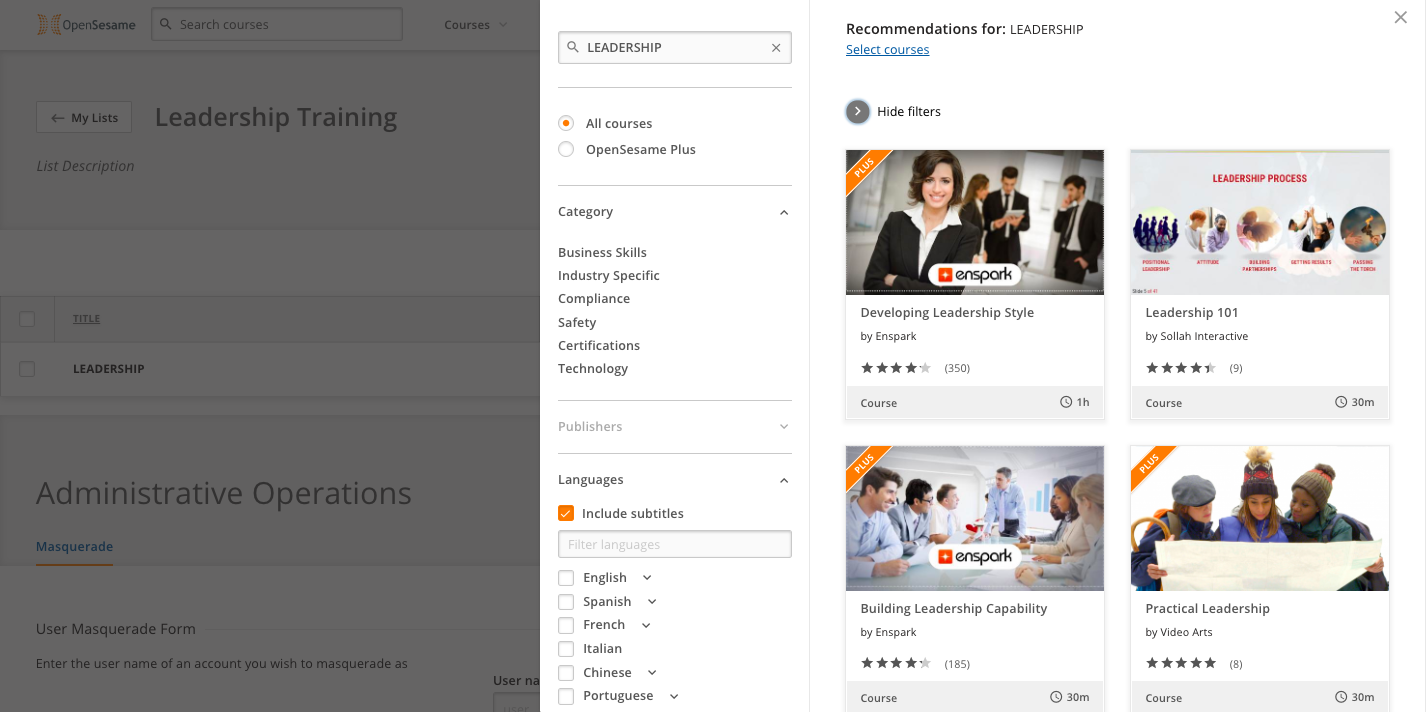Filter by Technology category
The height and width of the screenshot is (712, 1426).
593,368
